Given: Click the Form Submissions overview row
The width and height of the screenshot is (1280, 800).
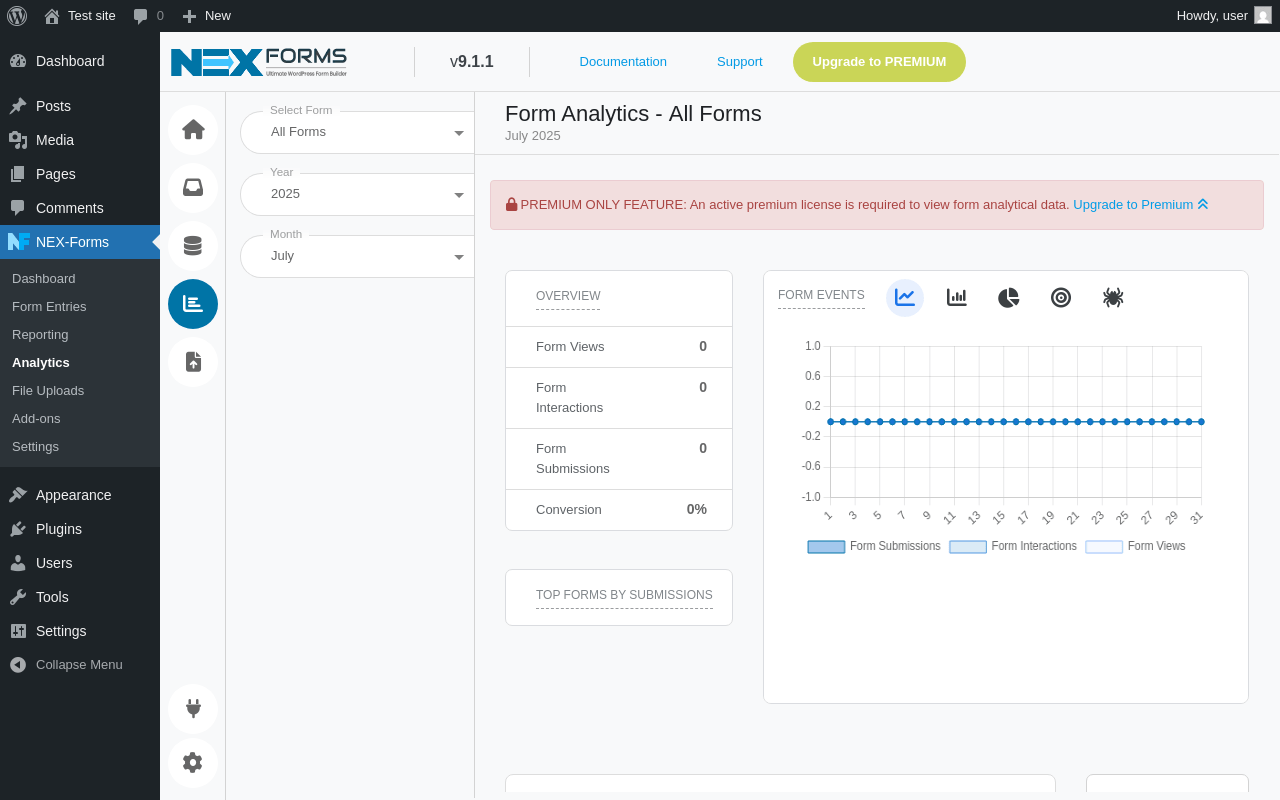Looking at the screenshot, I should 619,459.
